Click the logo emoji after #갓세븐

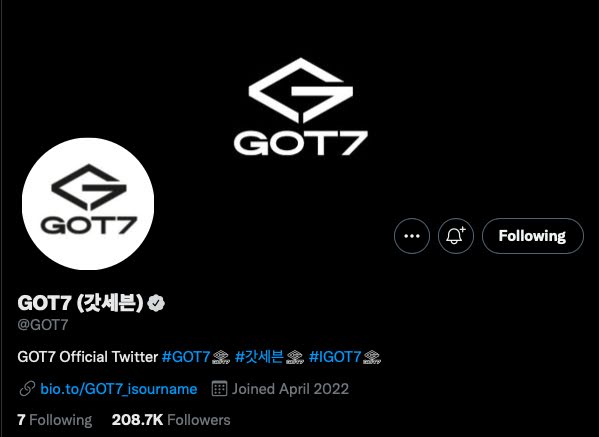(295, 357)
